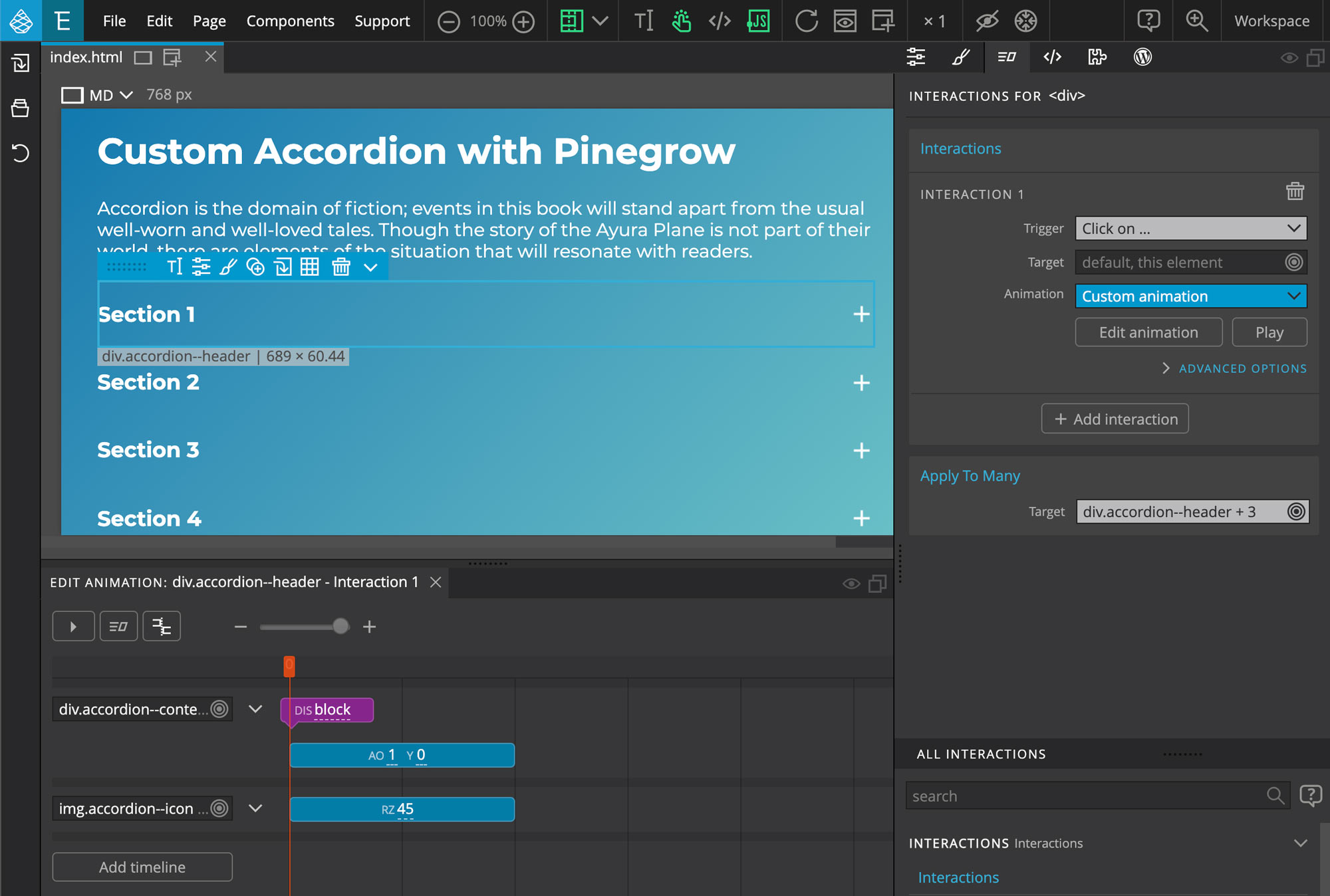
Task: Collapse the INTERACTIONS section chevron
Action: (x=1300, y=843)
